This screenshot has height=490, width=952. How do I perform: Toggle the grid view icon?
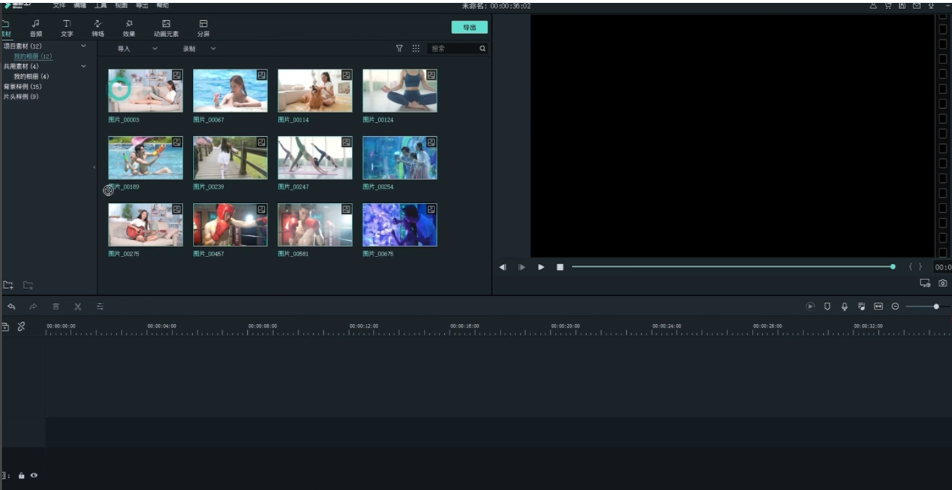tap(416, 48)
